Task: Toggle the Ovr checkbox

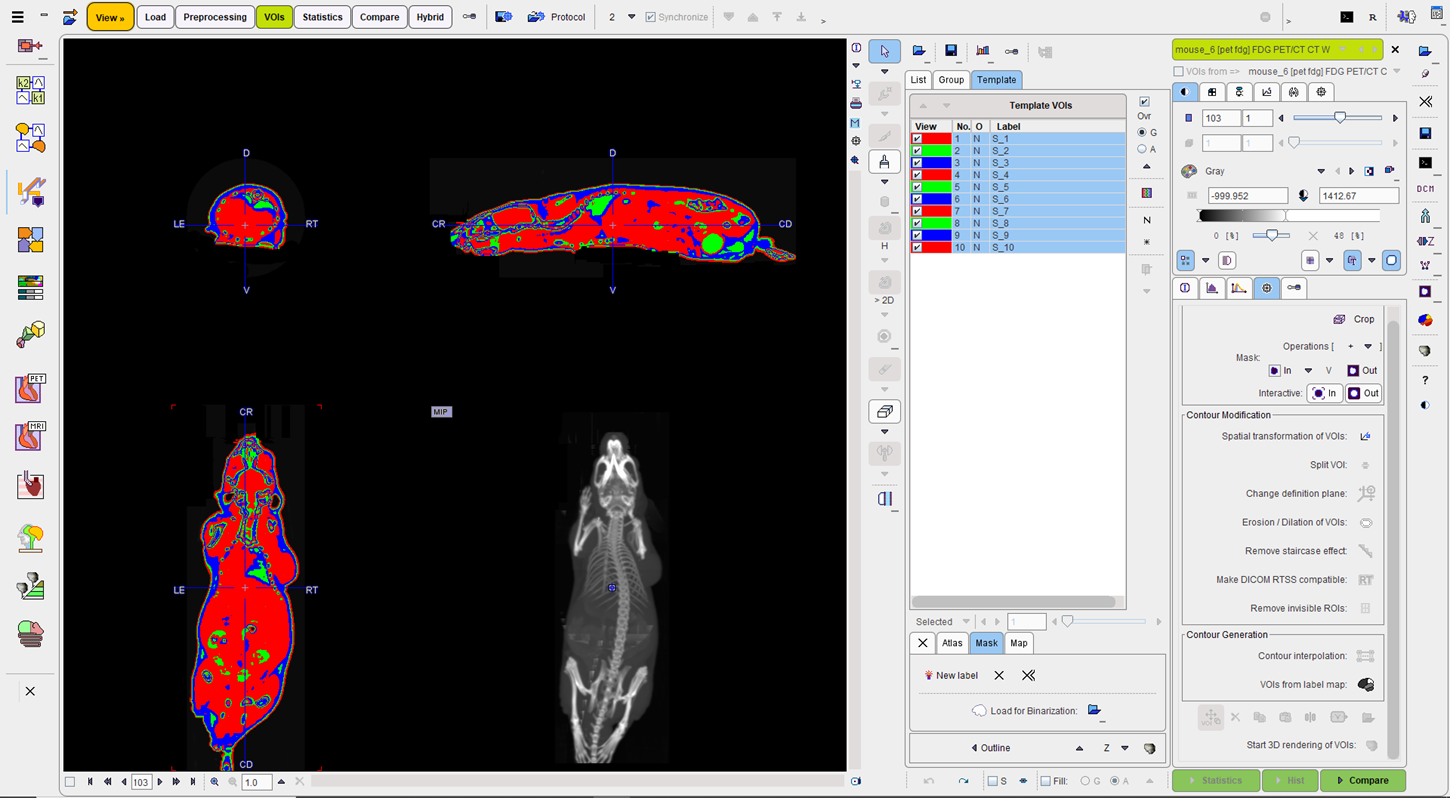Action: pos(1144,102)
